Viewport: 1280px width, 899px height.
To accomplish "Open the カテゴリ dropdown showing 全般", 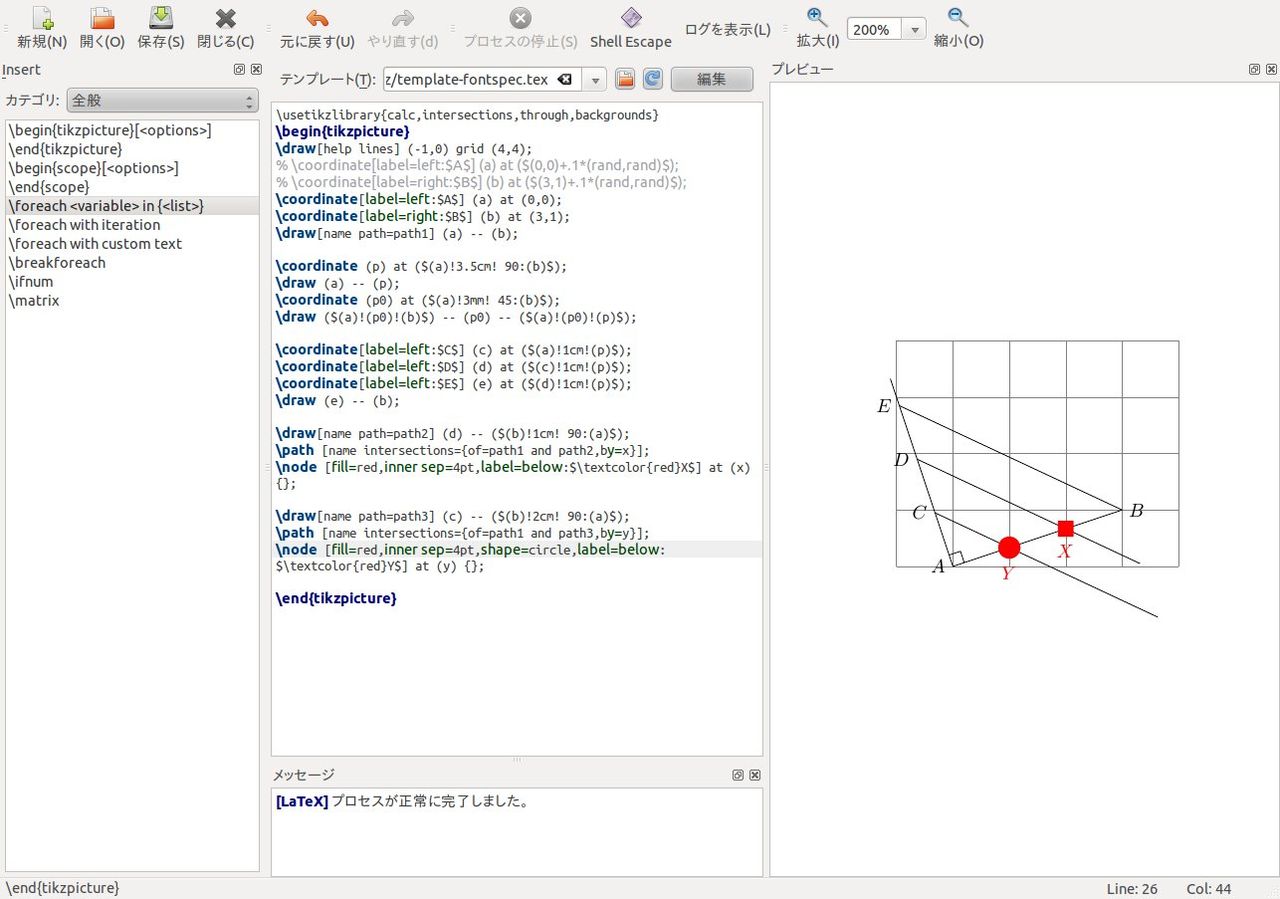I will coord(163,101).
